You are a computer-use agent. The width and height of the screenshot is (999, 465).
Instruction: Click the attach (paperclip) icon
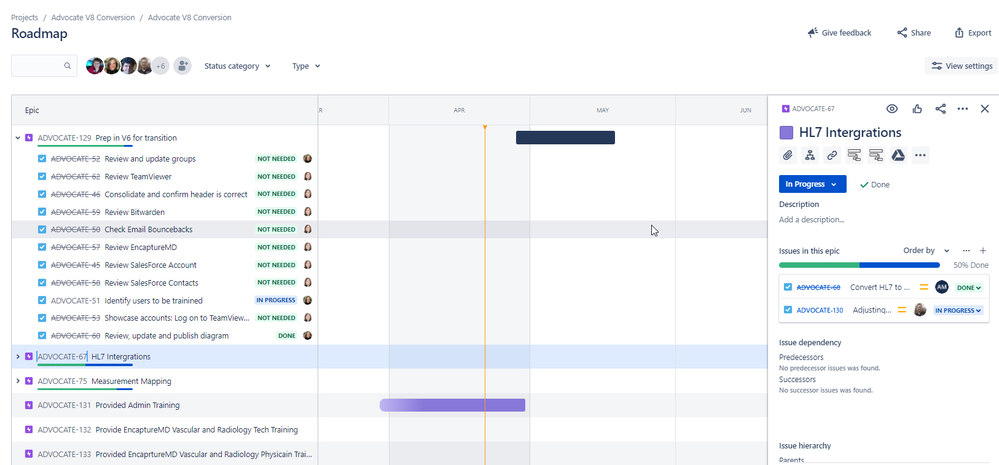(x=788, y=155)
